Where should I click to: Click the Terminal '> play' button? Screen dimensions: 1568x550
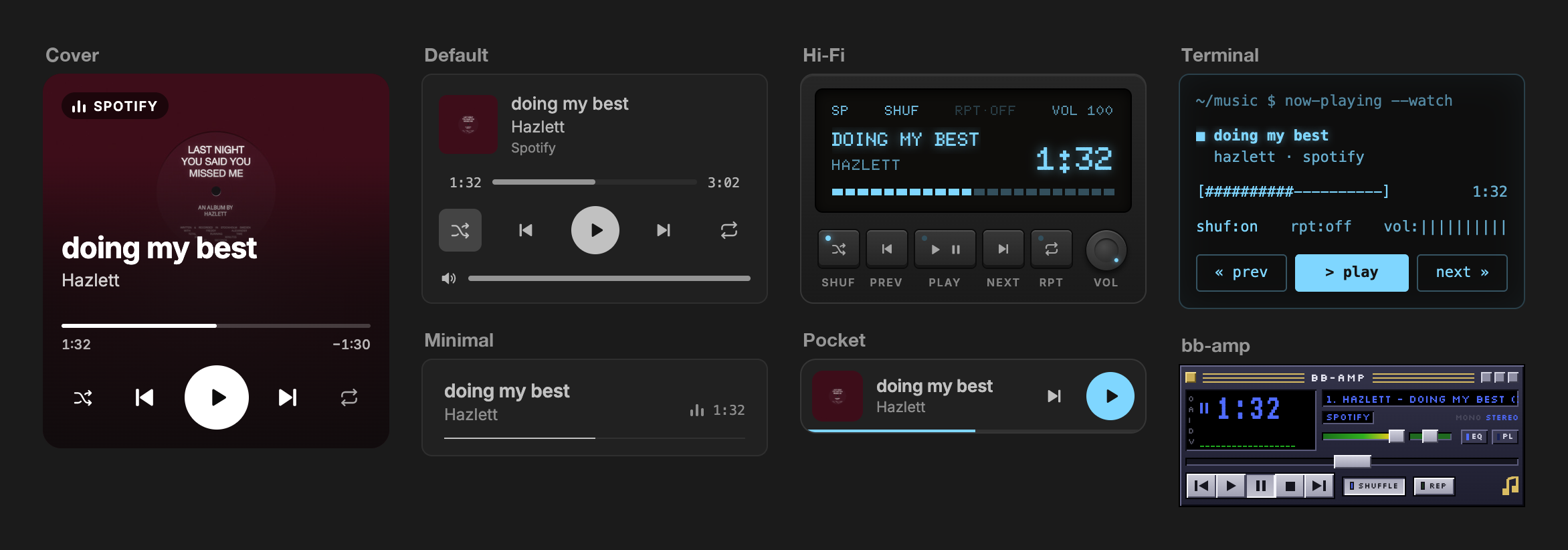click(x=1352, y=272)
